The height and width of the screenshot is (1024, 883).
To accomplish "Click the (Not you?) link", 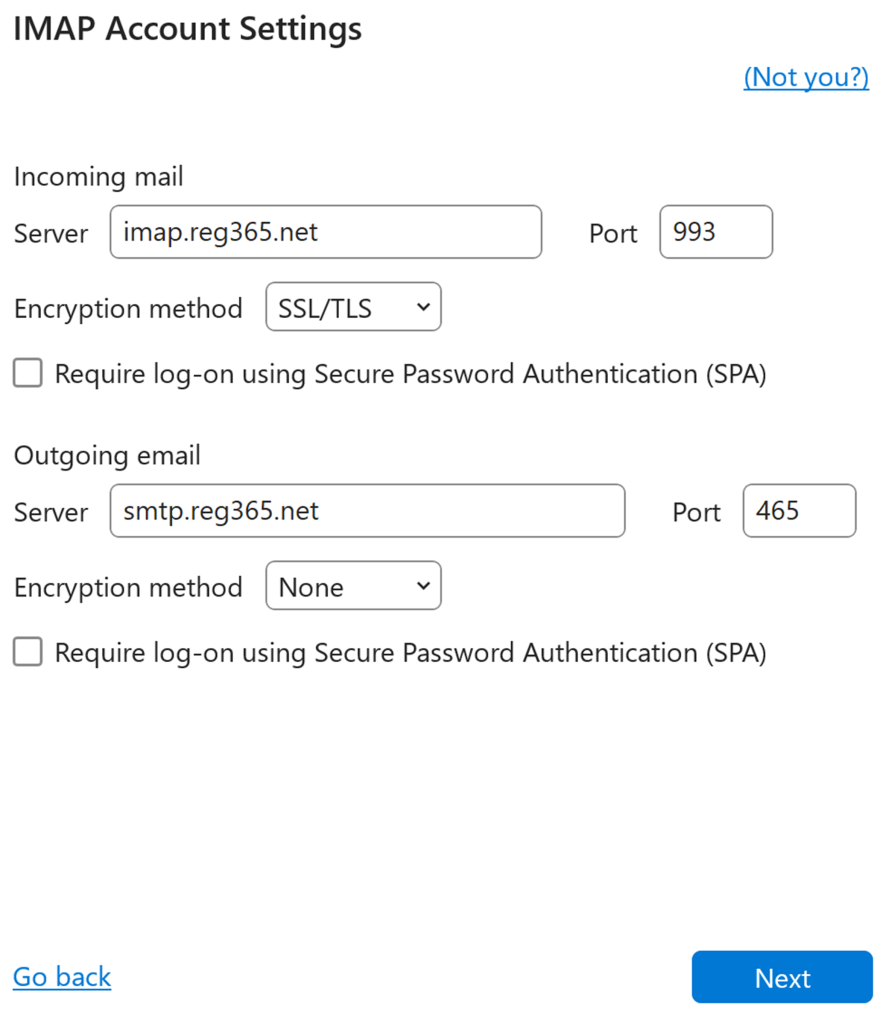I will click(x=806, y=77).
